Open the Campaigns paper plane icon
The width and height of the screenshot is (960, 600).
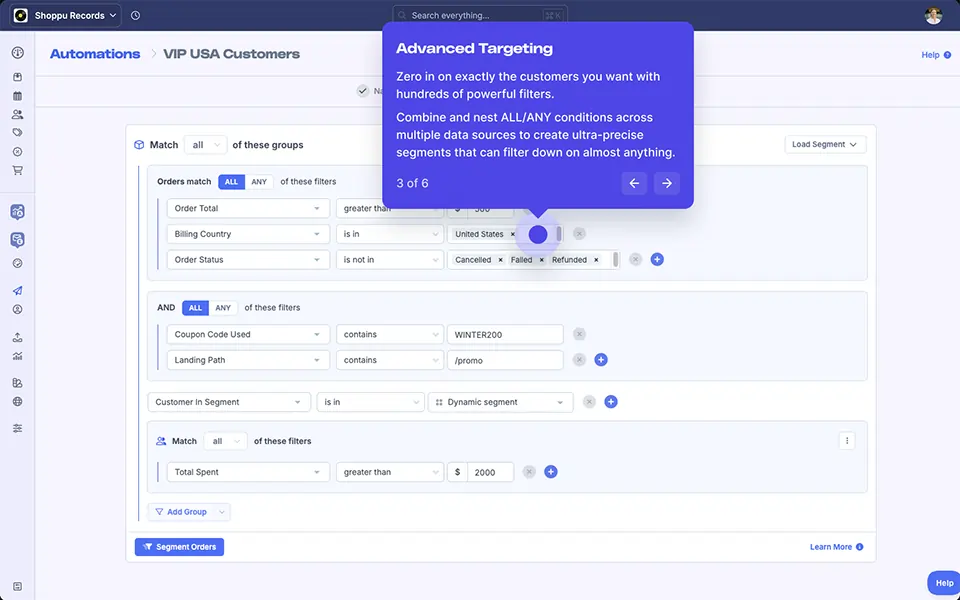point(17,291)
